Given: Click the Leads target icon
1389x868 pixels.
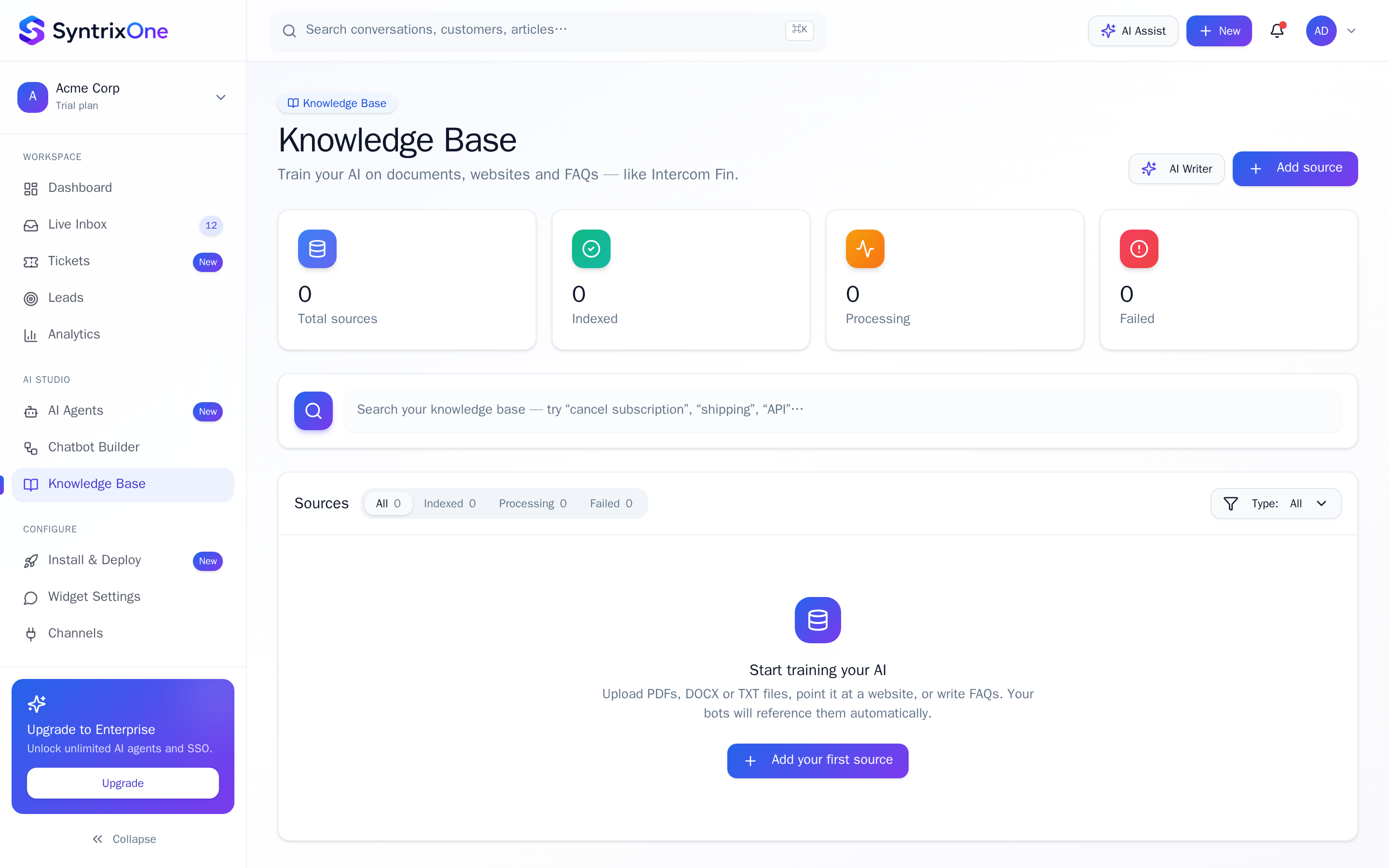Looking at the screenshot, I should (30, 298).
